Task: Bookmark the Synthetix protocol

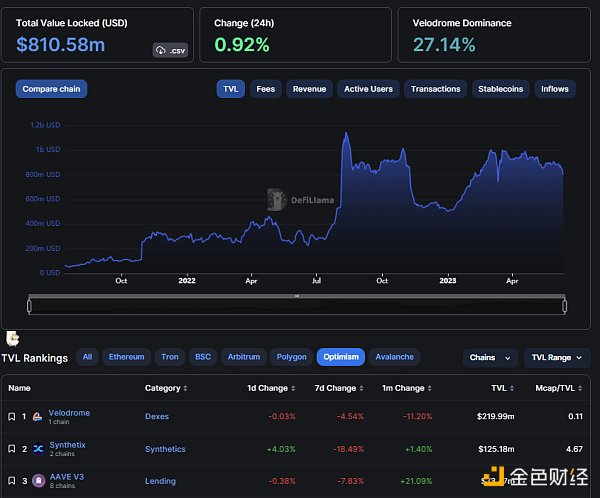Action: pos(11,449)
